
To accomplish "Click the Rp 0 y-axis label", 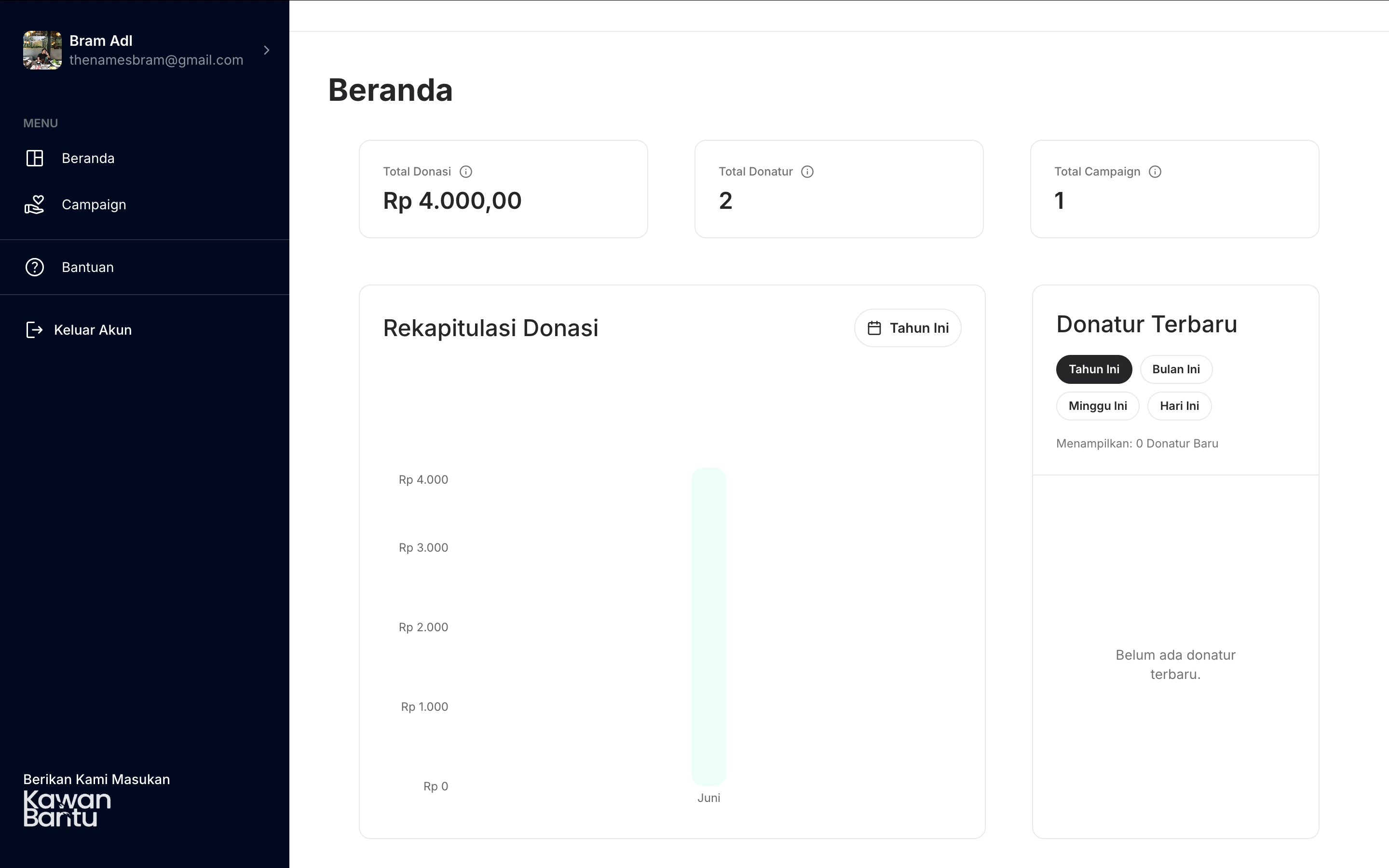I will point(436,787).
